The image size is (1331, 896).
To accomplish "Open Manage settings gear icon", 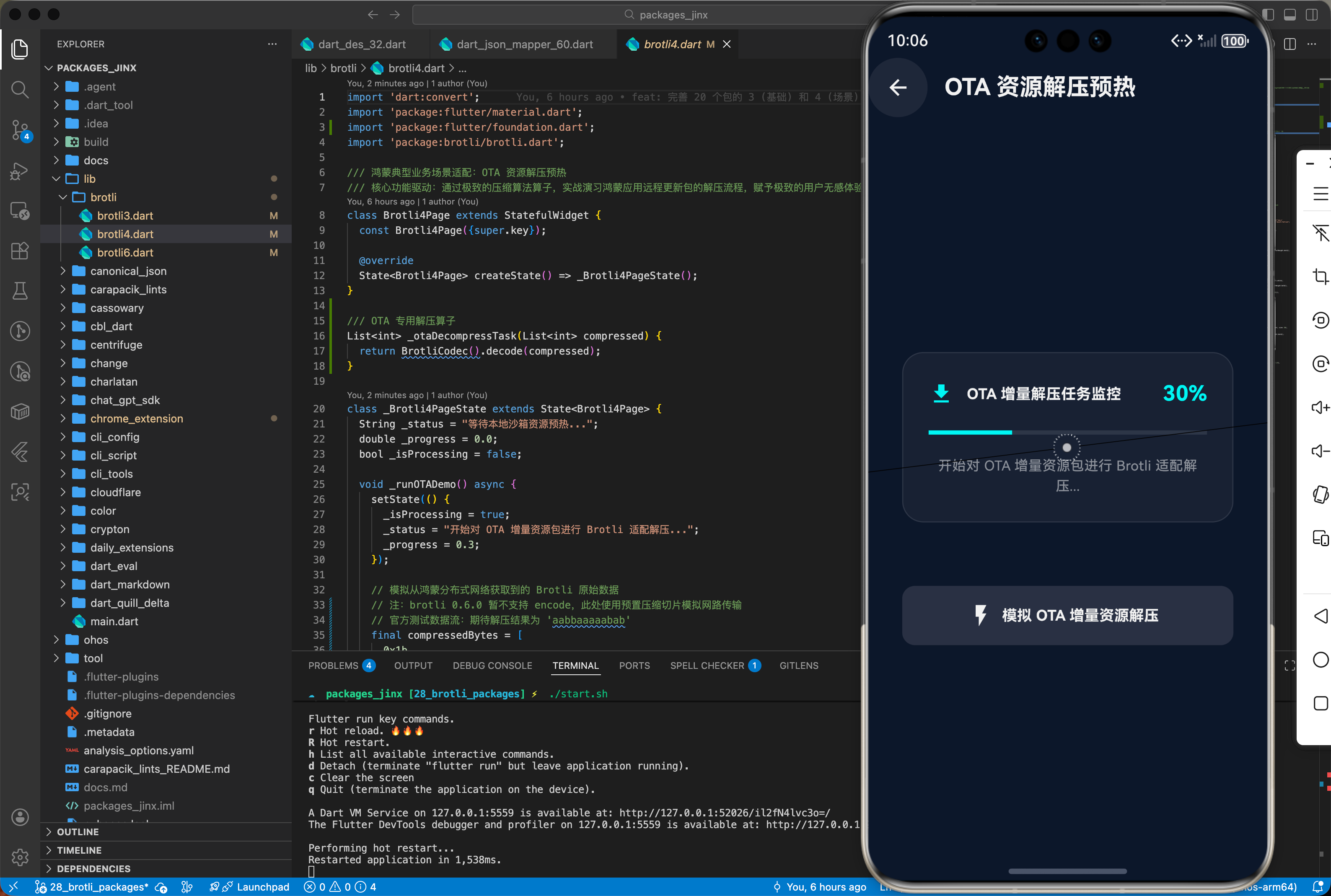I will [20, 857].
